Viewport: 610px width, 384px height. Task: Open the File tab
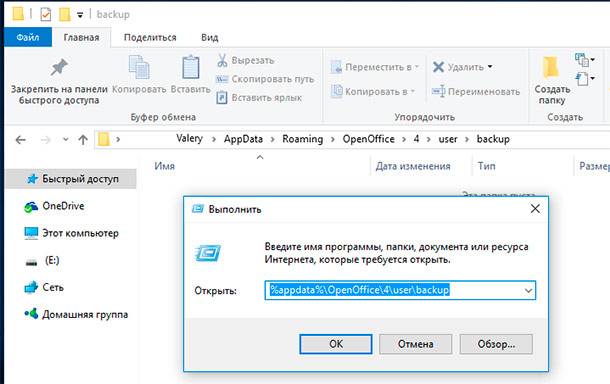(28, 38)
